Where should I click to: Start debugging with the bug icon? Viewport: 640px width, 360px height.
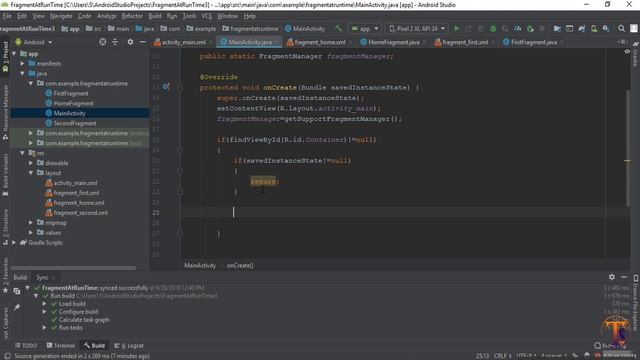(x=493, y=29)
